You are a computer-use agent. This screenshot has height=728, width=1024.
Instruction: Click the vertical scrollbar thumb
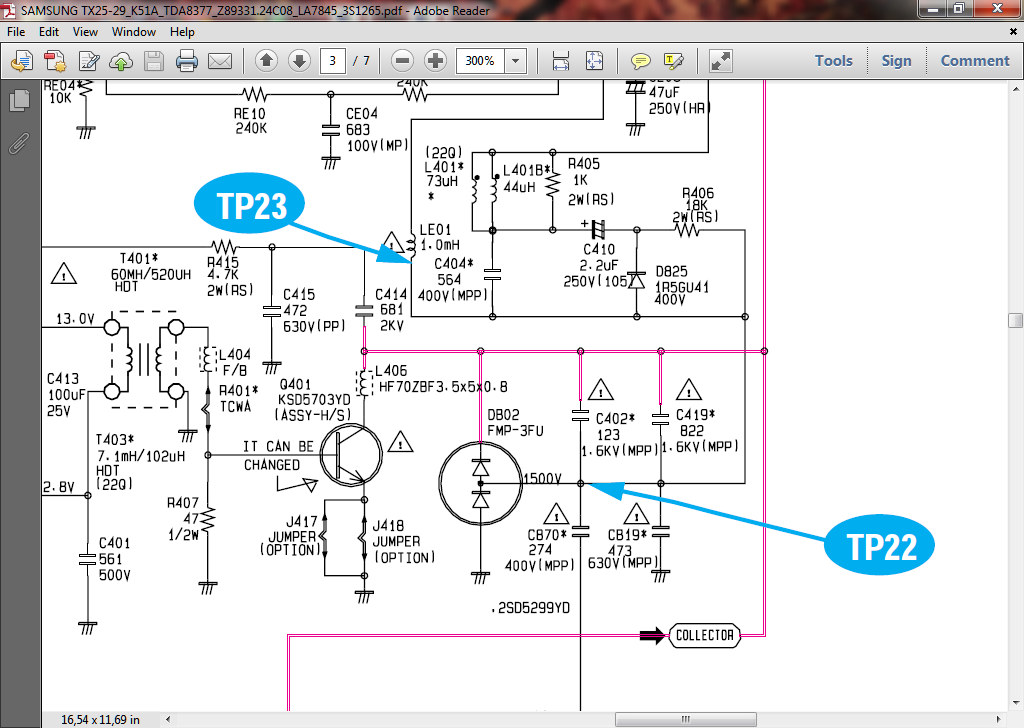click(x=1015, y=321)
